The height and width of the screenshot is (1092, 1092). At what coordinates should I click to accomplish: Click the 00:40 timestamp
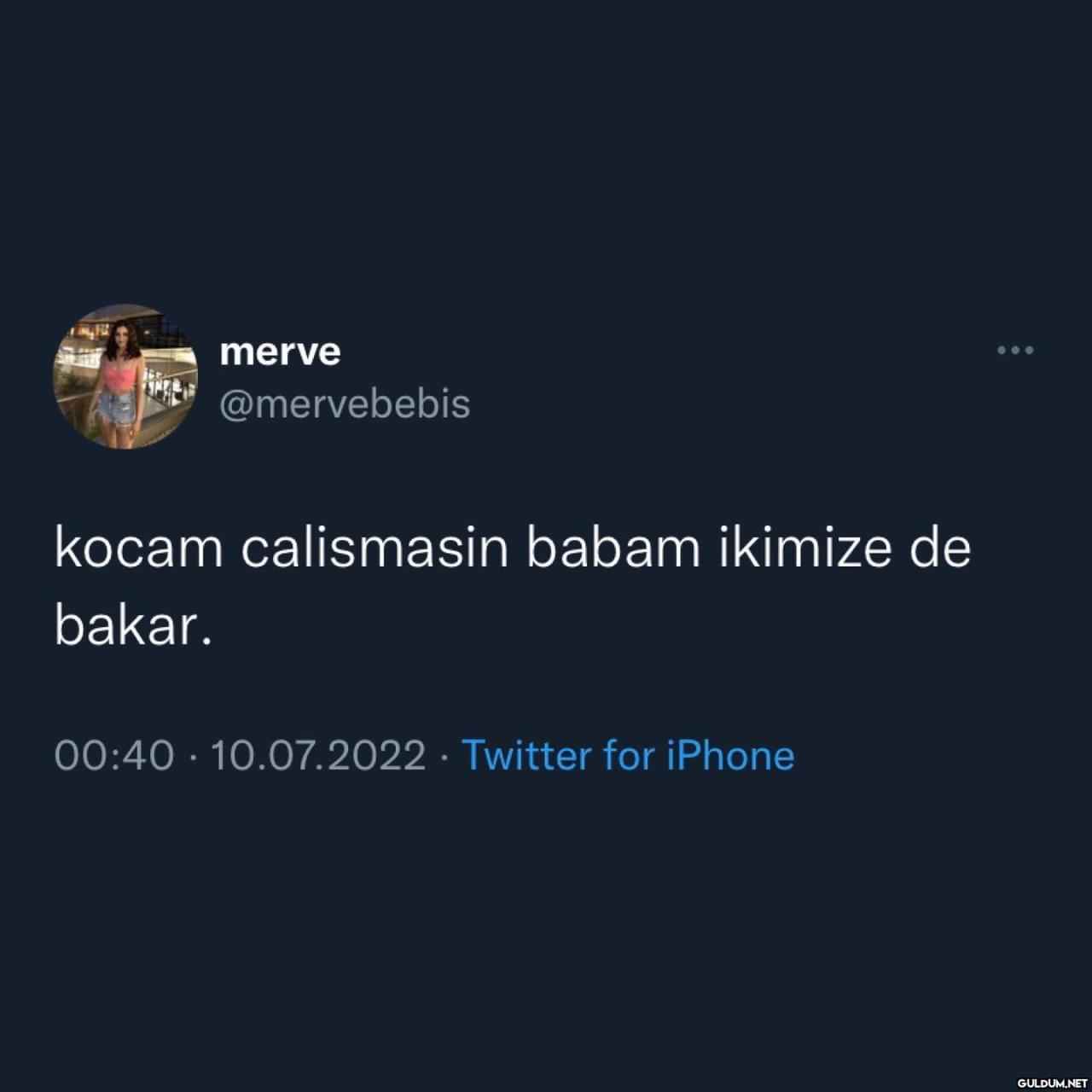pos(114,756)
